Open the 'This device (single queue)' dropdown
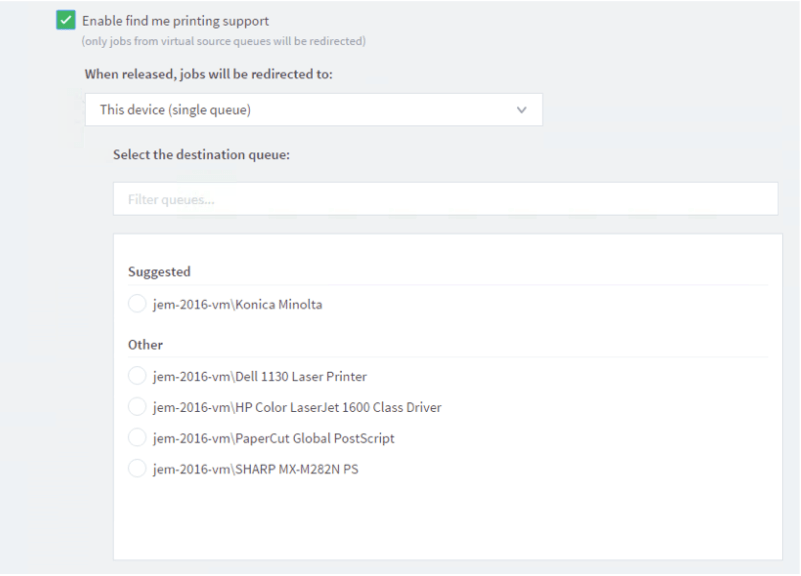The width and height of the screenshot is (801, 576). coord(314,110)
